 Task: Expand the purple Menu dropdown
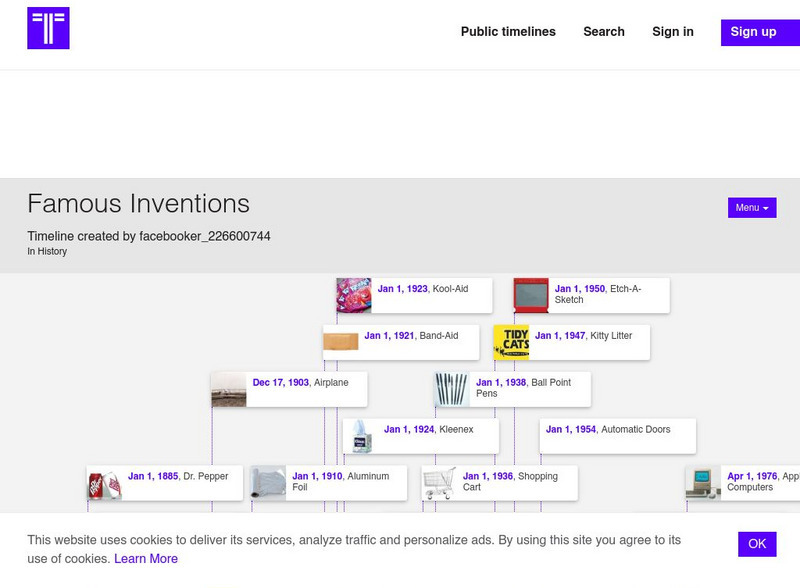click(x=752, y=208)
